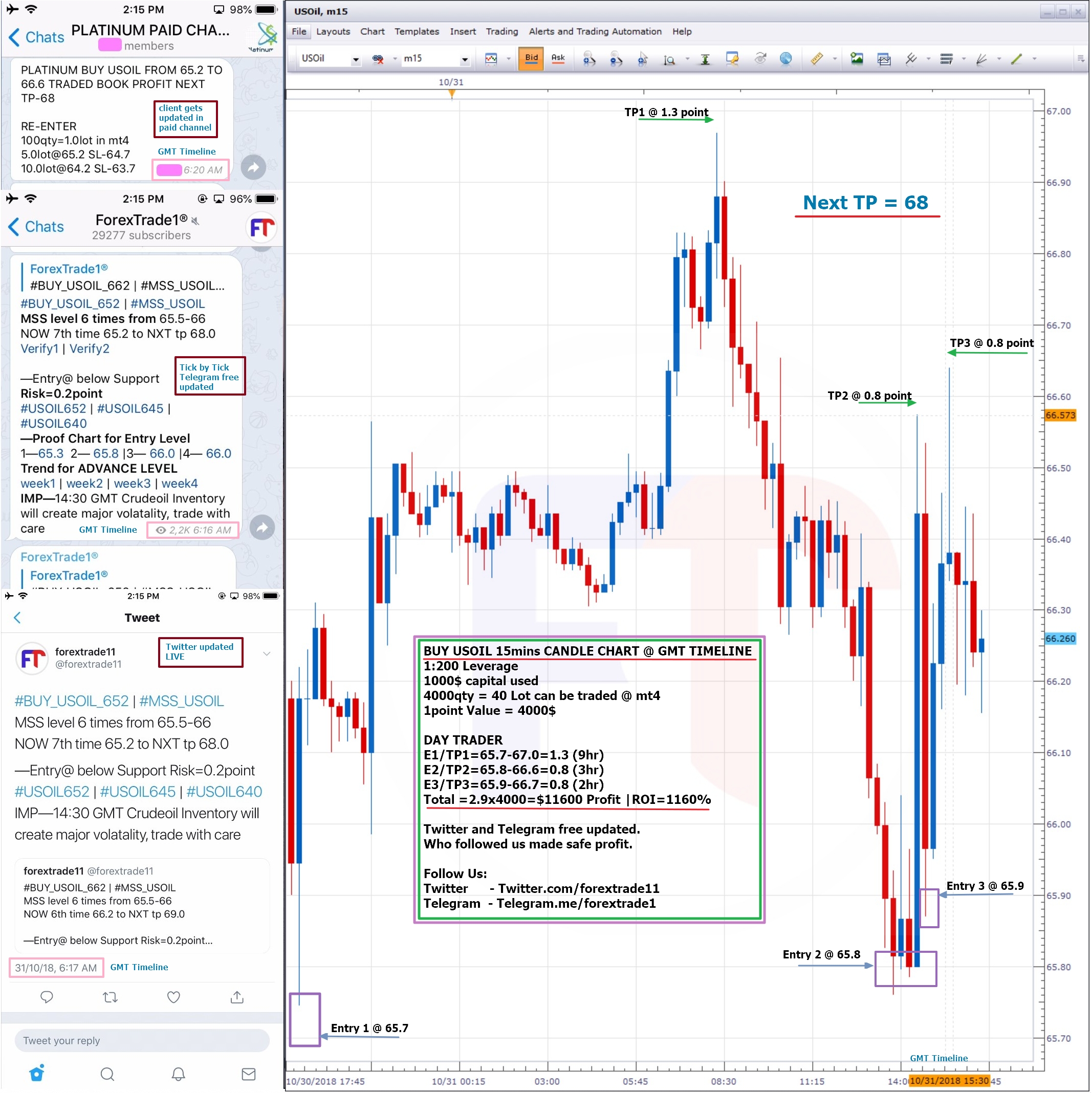The image size is (1092, 1093).
Task: Expand chart type dropdown arrow
Action: click(x=508, y=59)
